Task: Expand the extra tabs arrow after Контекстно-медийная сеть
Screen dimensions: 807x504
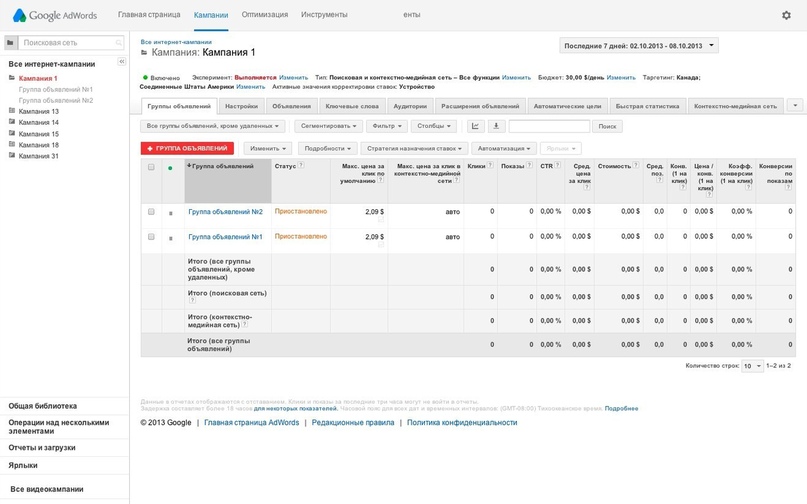Action: tap(795, 106)
